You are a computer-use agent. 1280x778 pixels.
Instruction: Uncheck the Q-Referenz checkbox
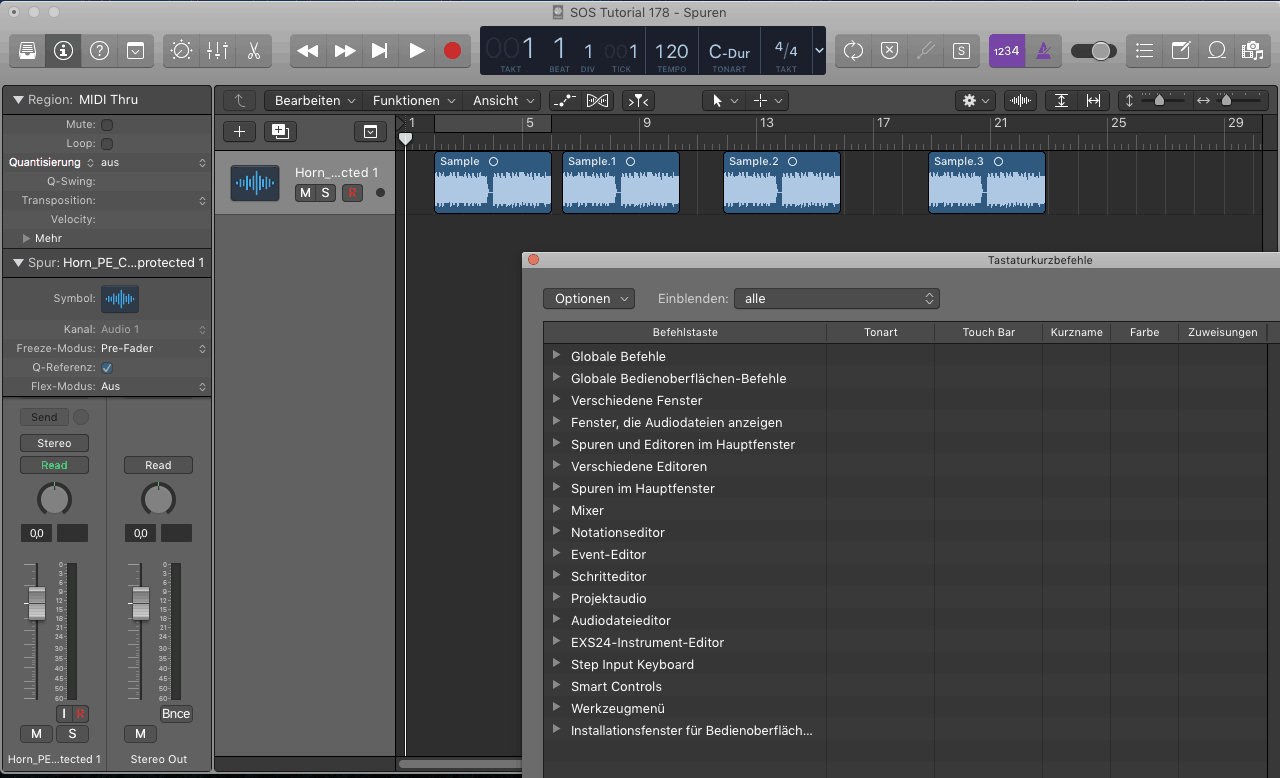(107, 368)
